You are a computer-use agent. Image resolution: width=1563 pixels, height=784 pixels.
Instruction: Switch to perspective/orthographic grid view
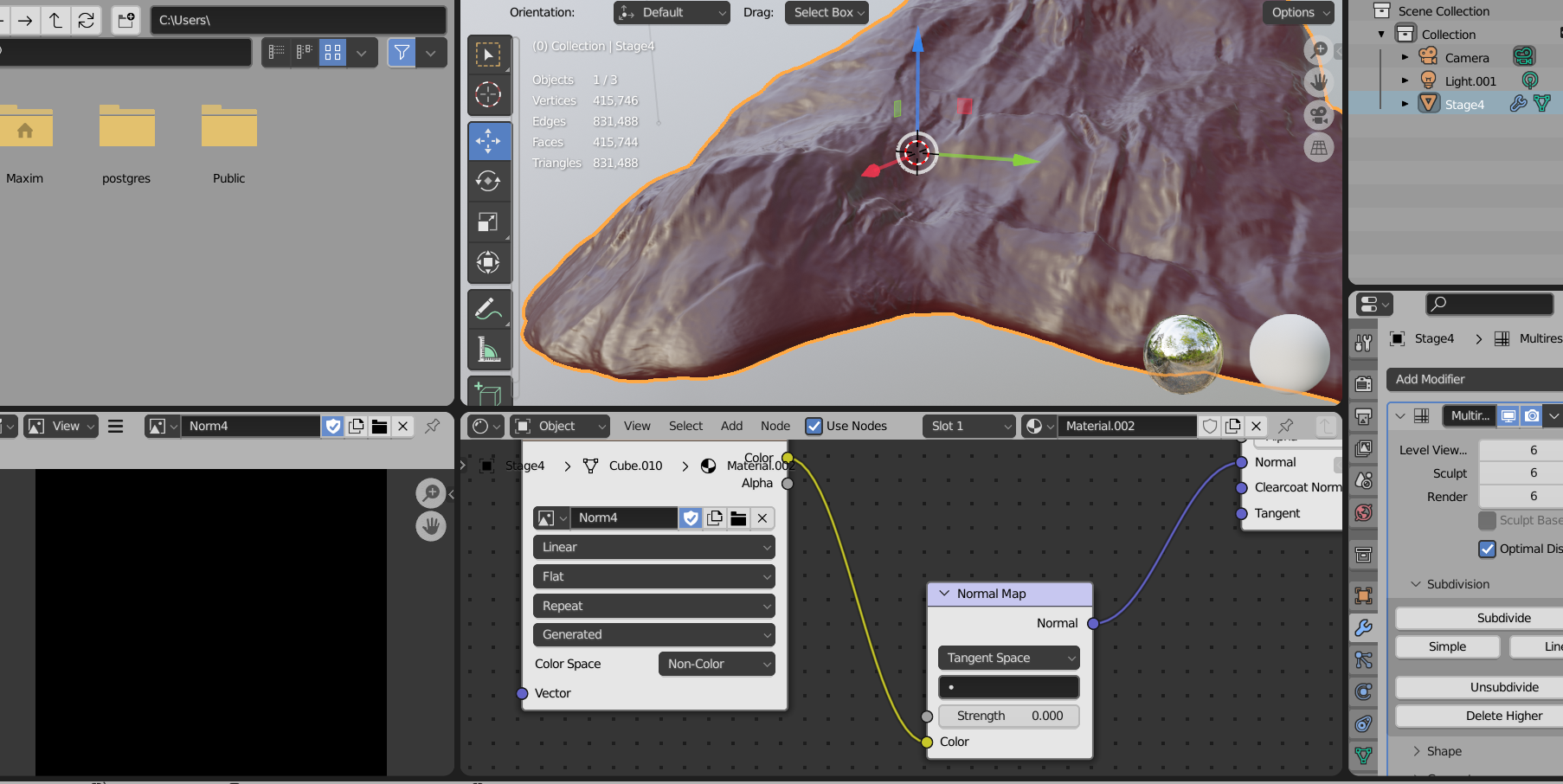tap(1319, 148)
